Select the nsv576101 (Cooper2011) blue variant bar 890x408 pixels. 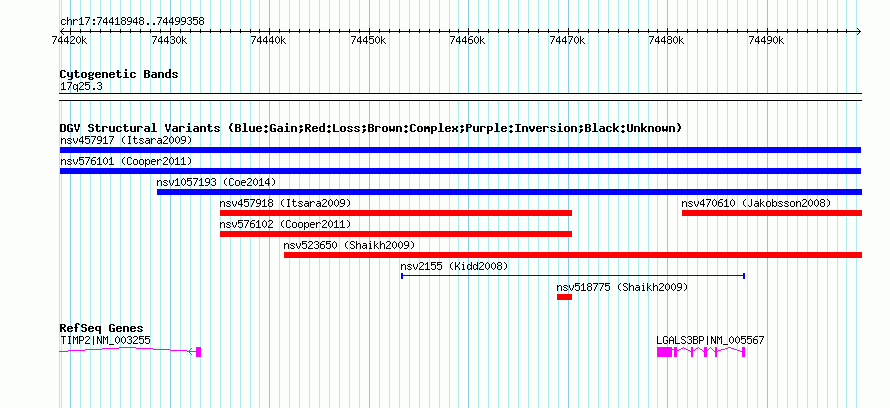[460, 171]
